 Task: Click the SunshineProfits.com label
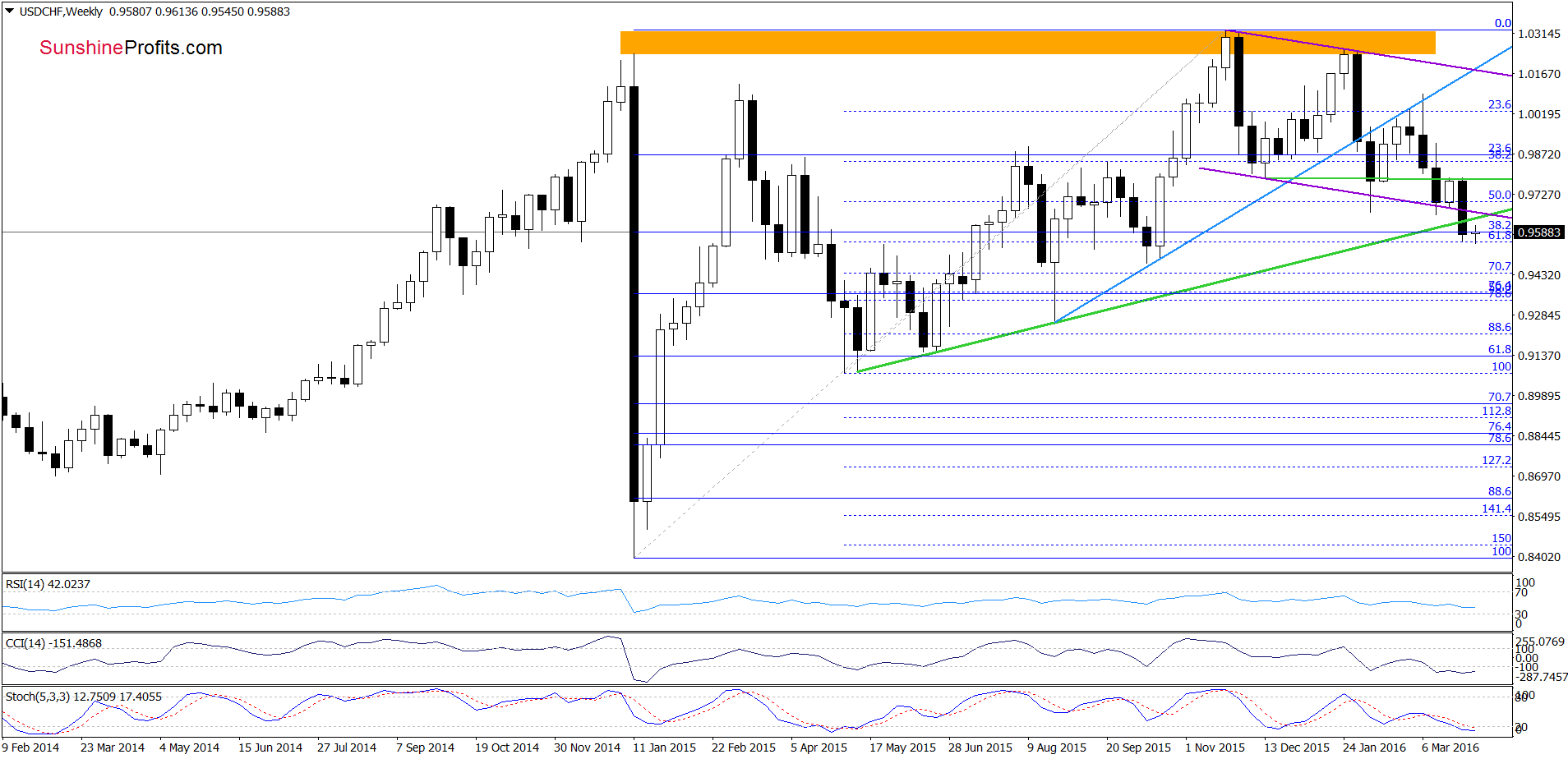click(131, 48)
